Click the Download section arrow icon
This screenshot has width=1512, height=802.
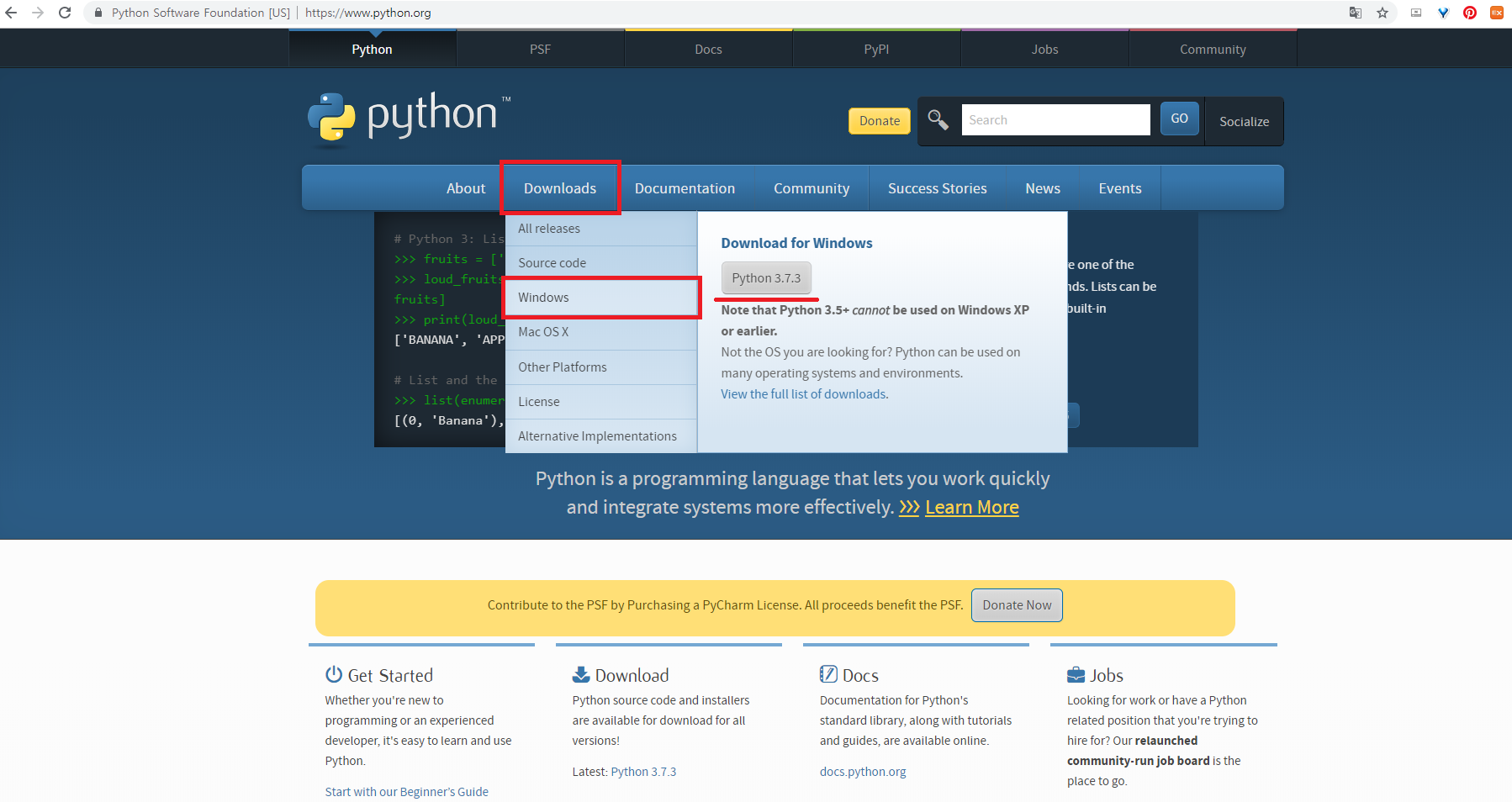(x=581, y=674)
